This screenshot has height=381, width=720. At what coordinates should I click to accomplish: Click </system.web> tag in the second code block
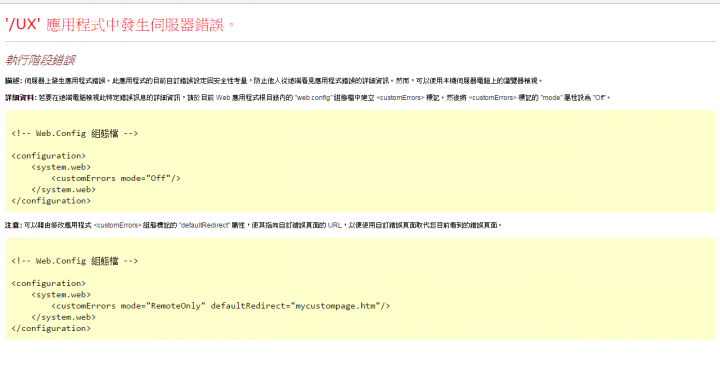[63, 317]
